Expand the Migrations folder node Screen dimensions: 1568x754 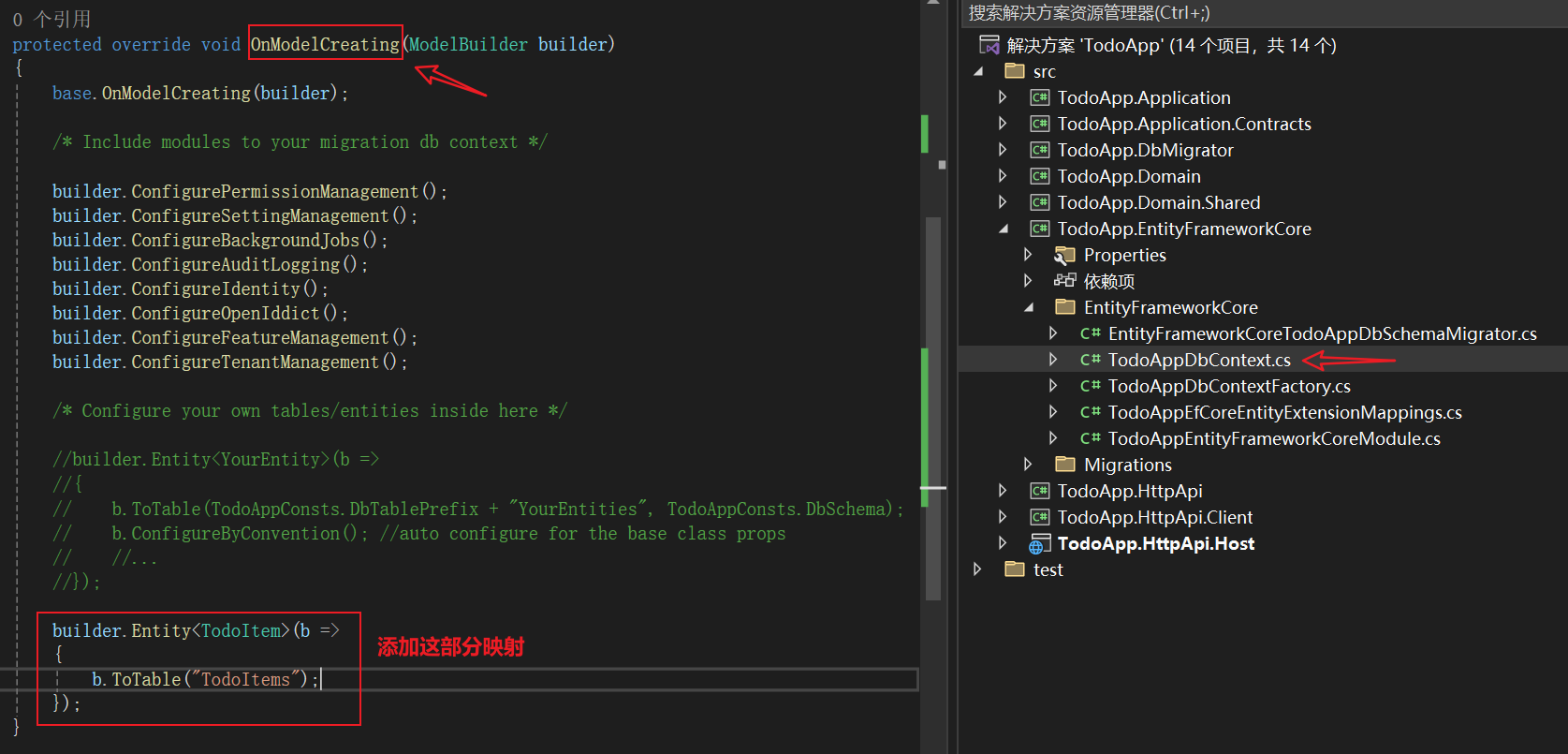point(1029,465)
